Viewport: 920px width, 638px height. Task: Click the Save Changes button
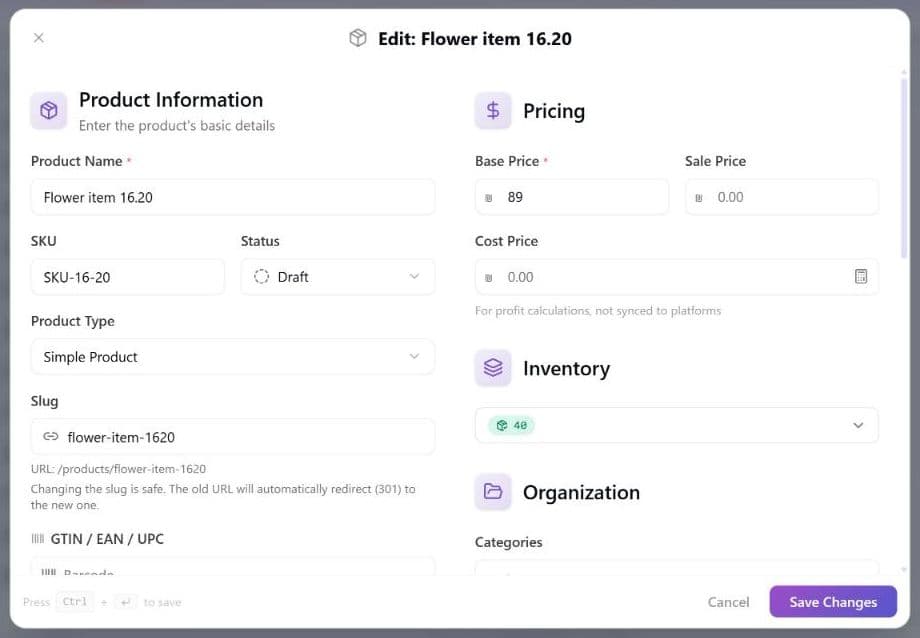click(x=833, y=602)
